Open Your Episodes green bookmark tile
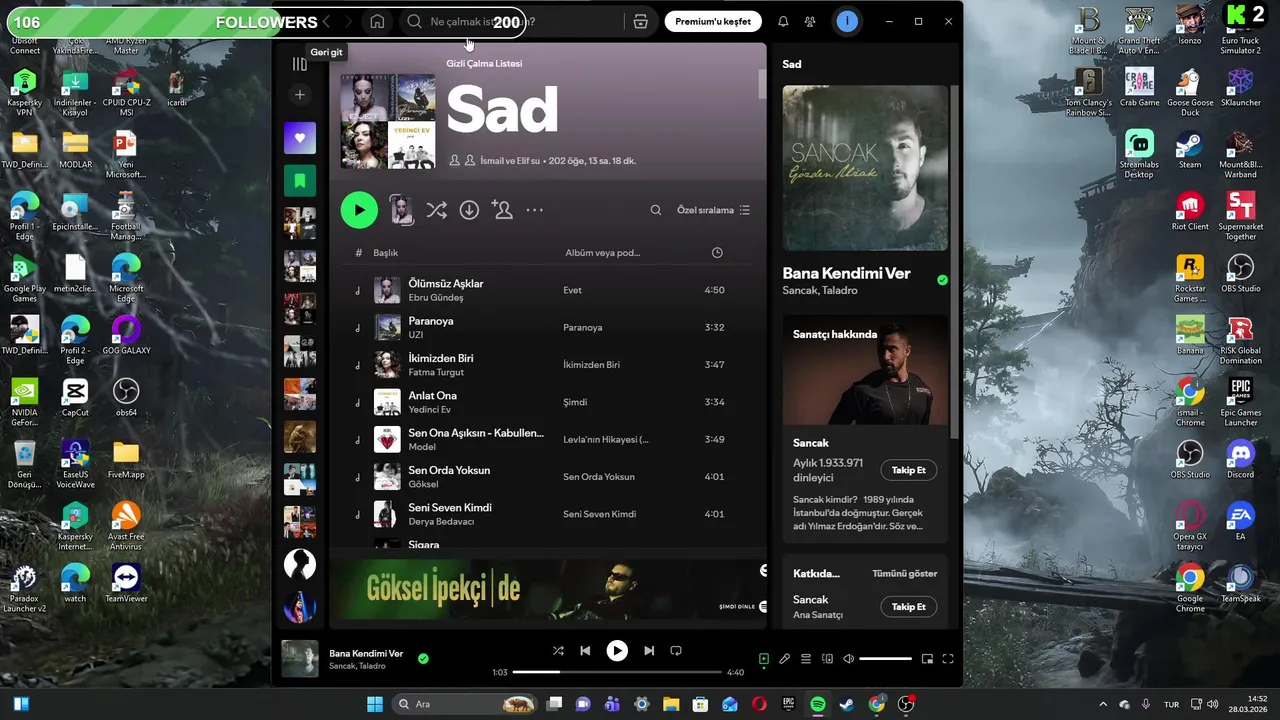Viewport: 1280px width, 720px height. (300, 181)
